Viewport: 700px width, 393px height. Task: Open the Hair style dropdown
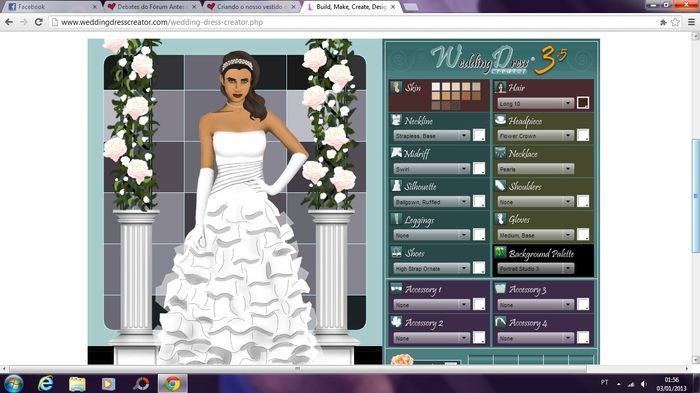[535, 103]
